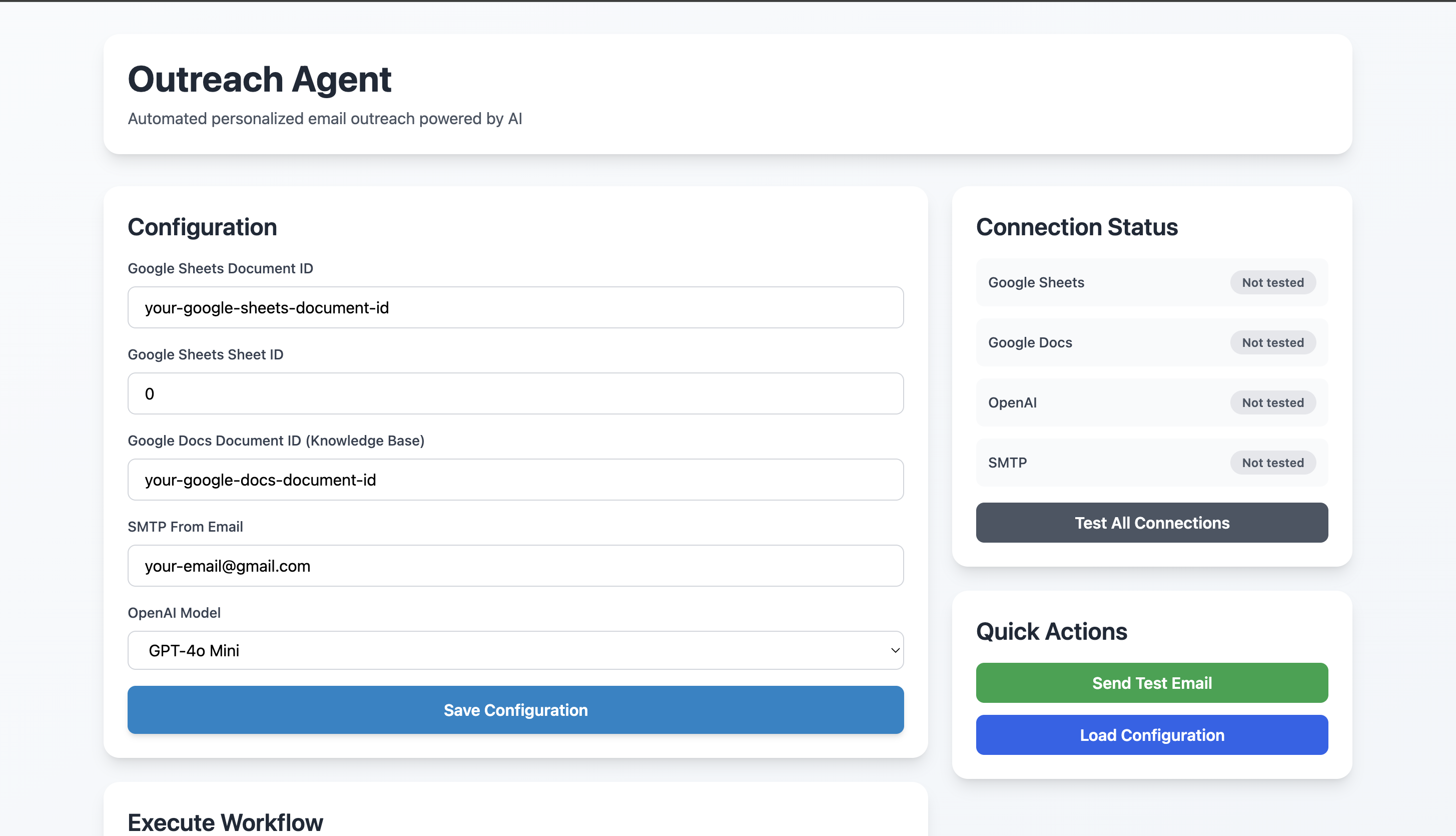Open the OpenAI Model dropdown
Image resolution: width=1456 pixels, height=836 pixels.
(x=515, y=650)
